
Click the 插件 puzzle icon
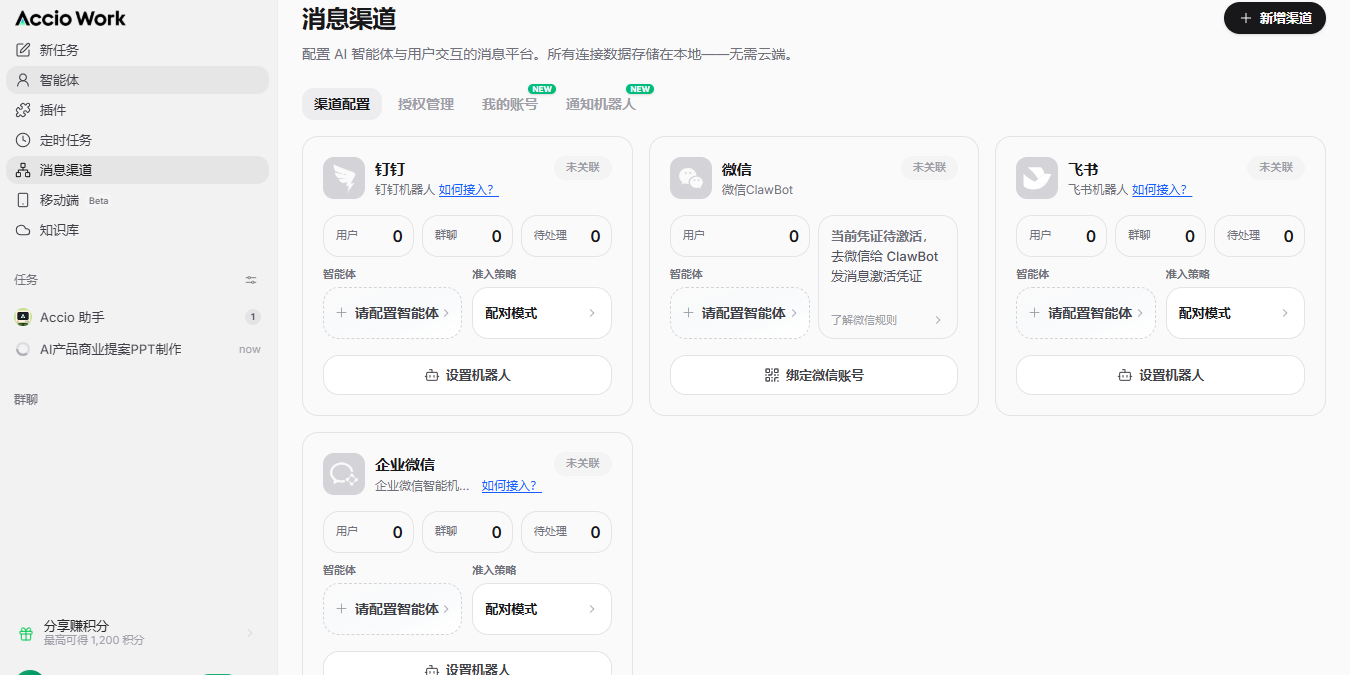tap(23, 110)
